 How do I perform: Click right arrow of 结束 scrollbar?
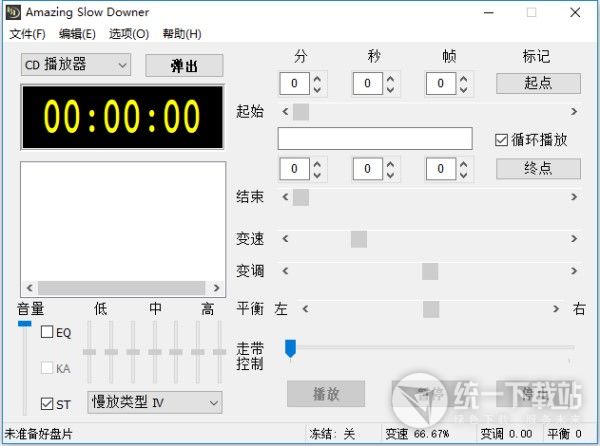point(574,197)
